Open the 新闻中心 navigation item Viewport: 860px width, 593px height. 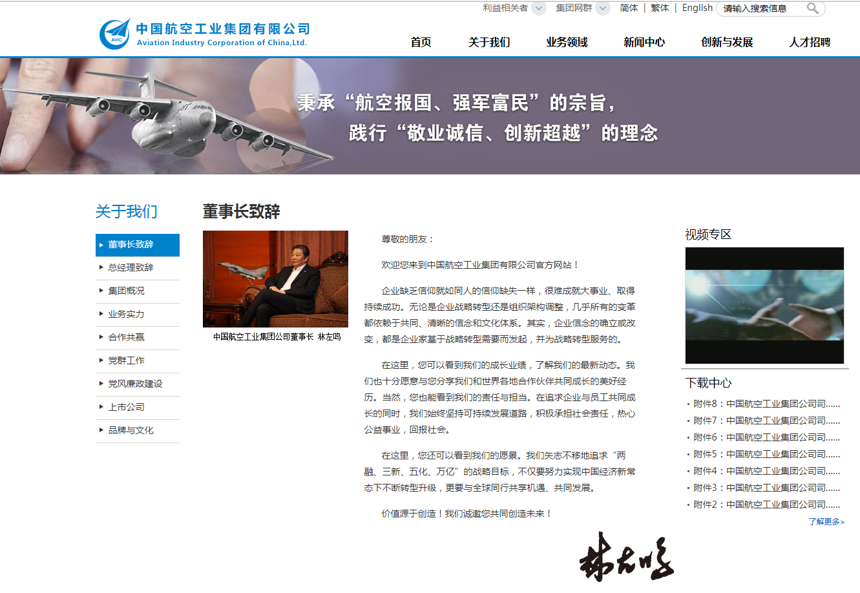[x=644, y=42]
